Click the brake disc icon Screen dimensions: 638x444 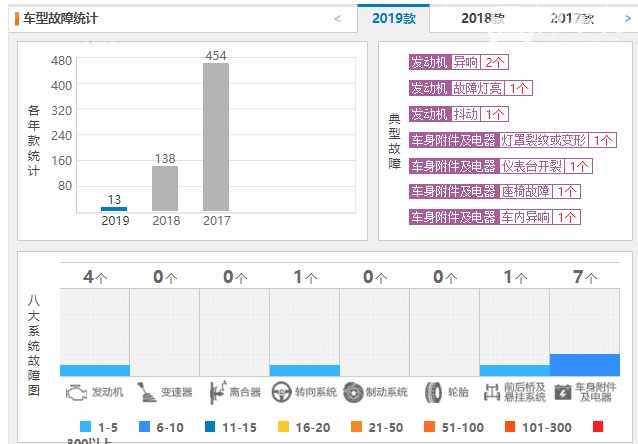coord(353,393)
